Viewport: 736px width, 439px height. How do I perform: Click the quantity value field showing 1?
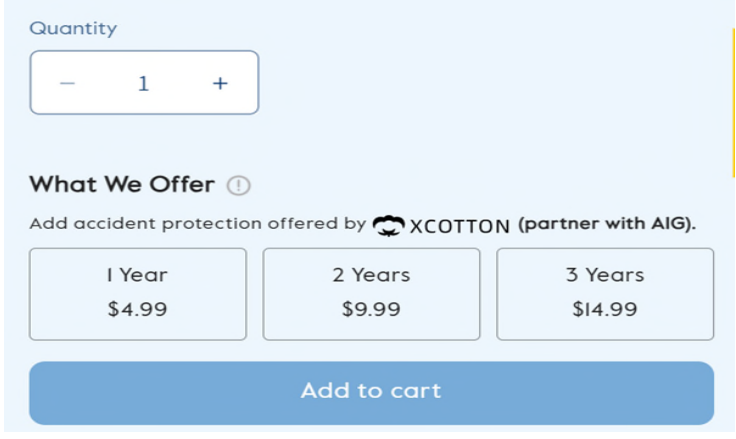click(x=144, y=84)
